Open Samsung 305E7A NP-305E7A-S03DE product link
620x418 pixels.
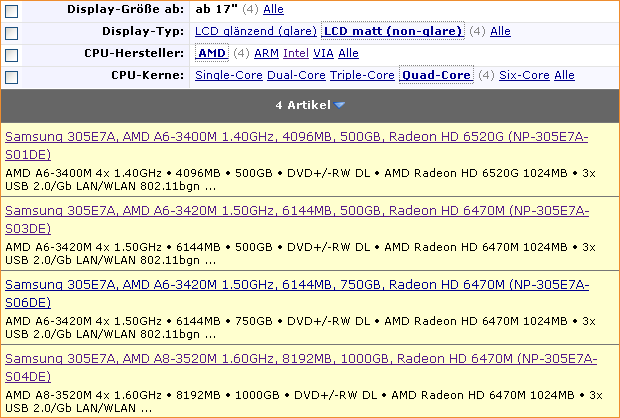click(297, 219)
